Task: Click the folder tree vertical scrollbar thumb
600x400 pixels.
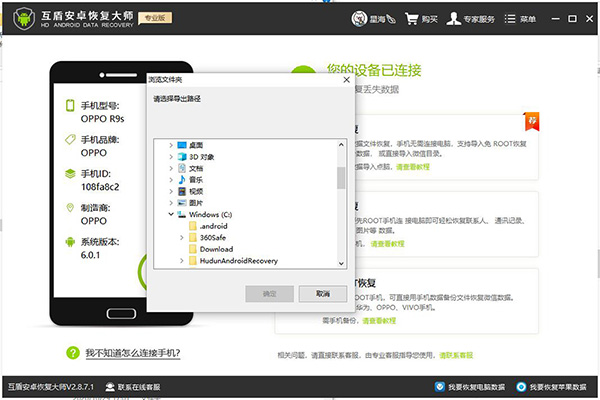Action: 341,178
